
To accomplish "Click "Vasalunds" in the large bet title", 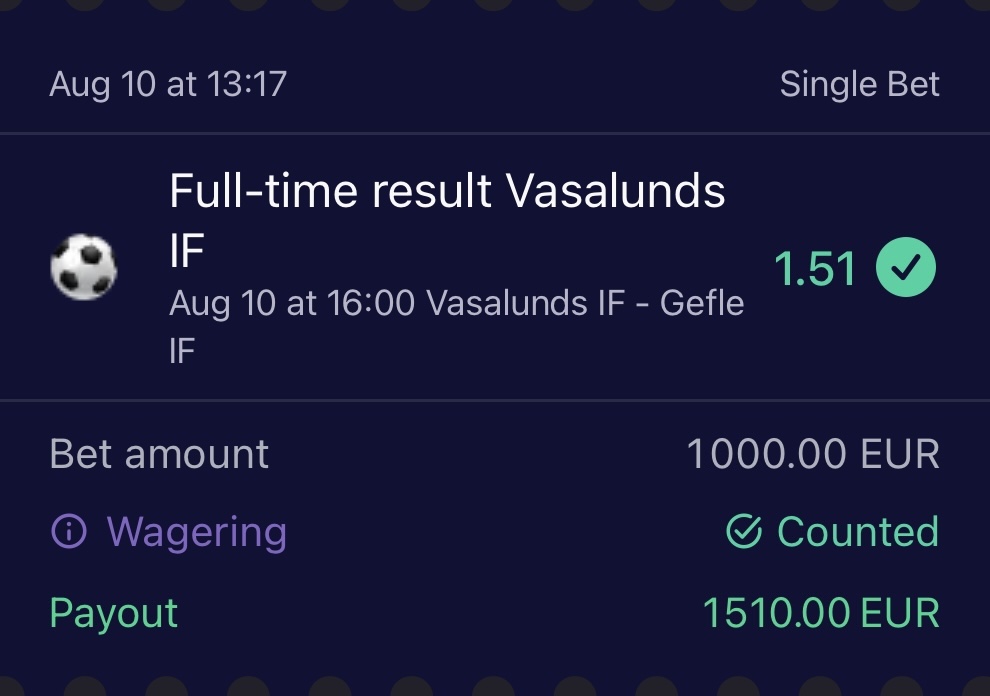I will pos(616,191).
